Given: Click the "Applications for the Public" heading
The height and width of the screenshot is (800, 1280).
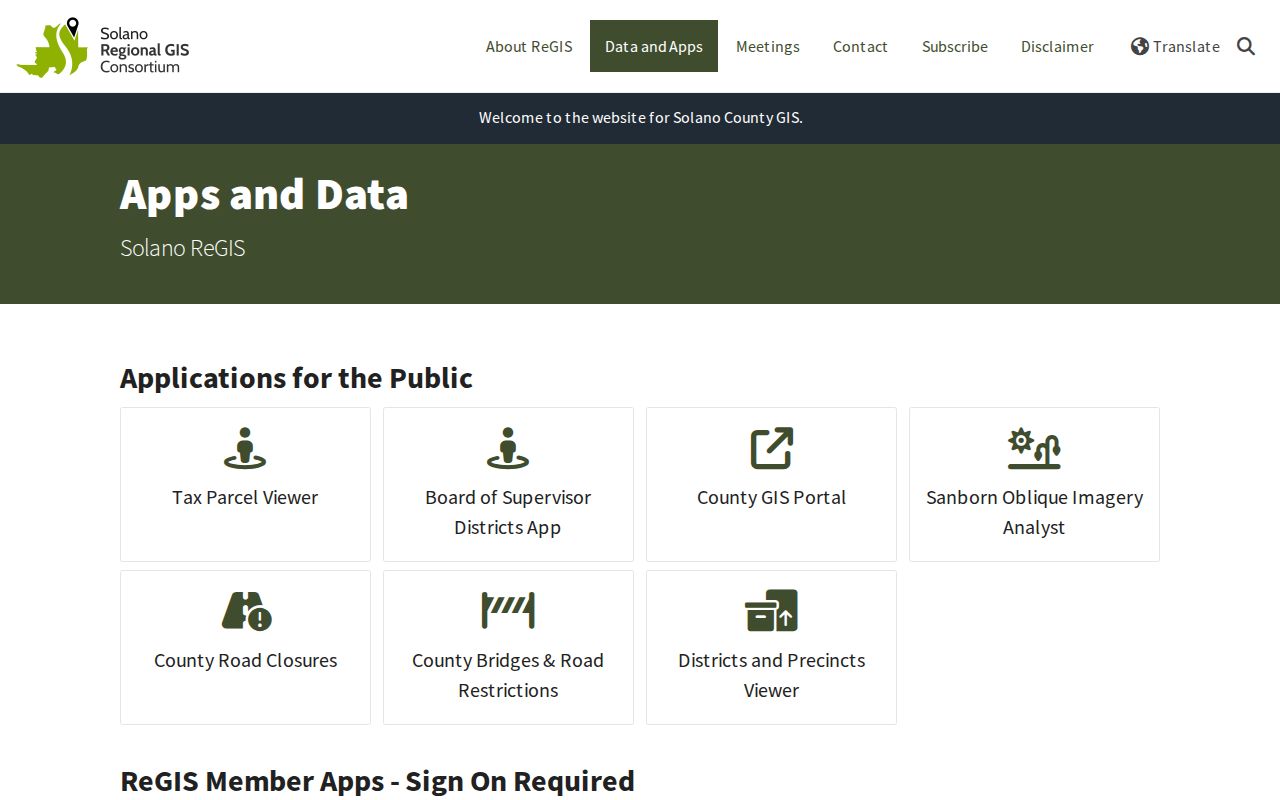Looking at the screenshot, I should [296, 378].
